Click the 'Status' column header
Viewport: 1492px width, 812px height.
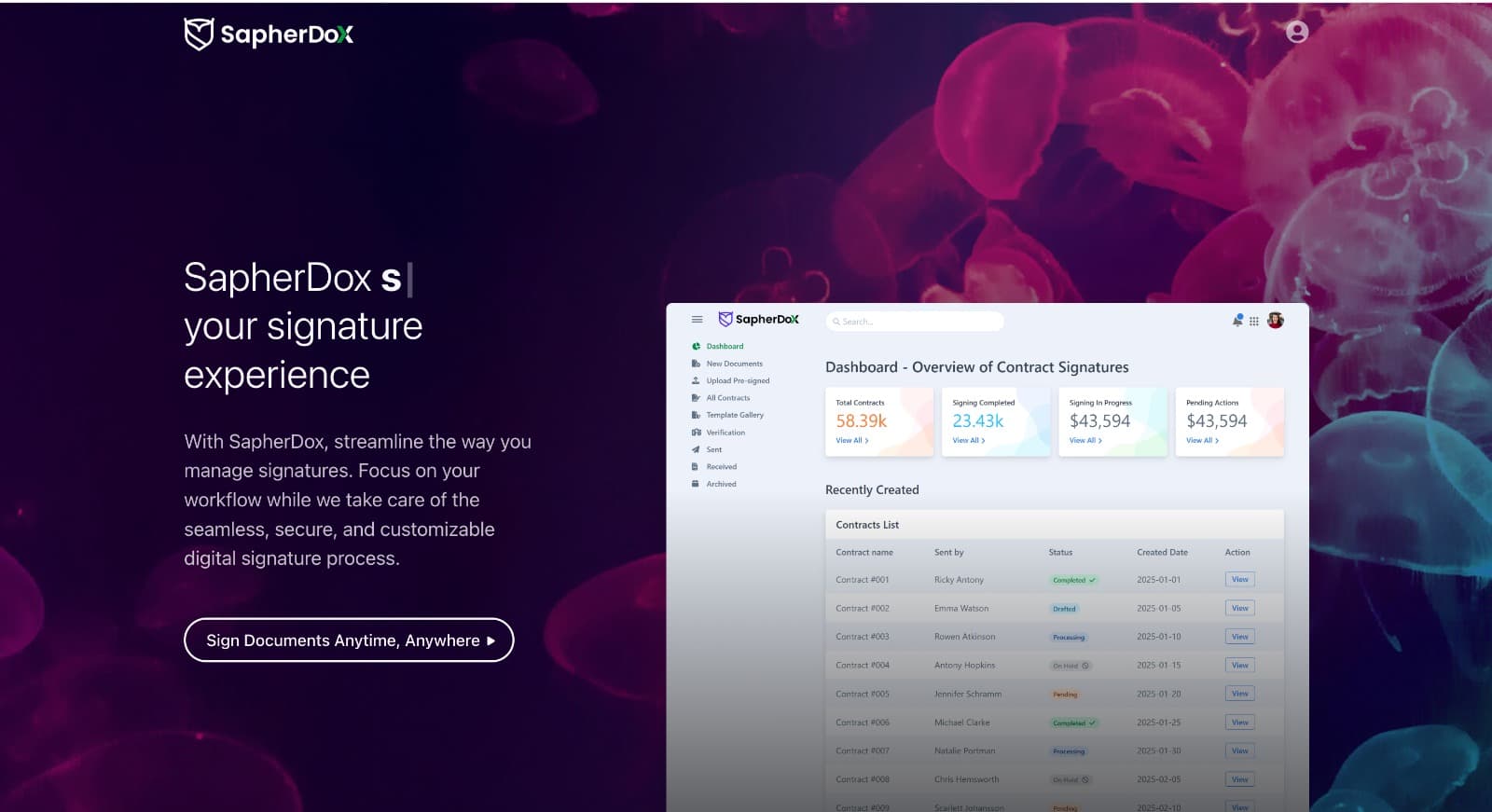[x=1060, y=553]
